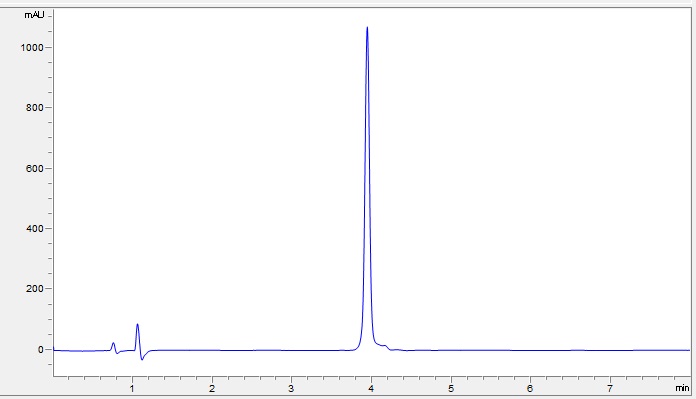Click the shoulder peak after 4 minutes

point(385,346)
